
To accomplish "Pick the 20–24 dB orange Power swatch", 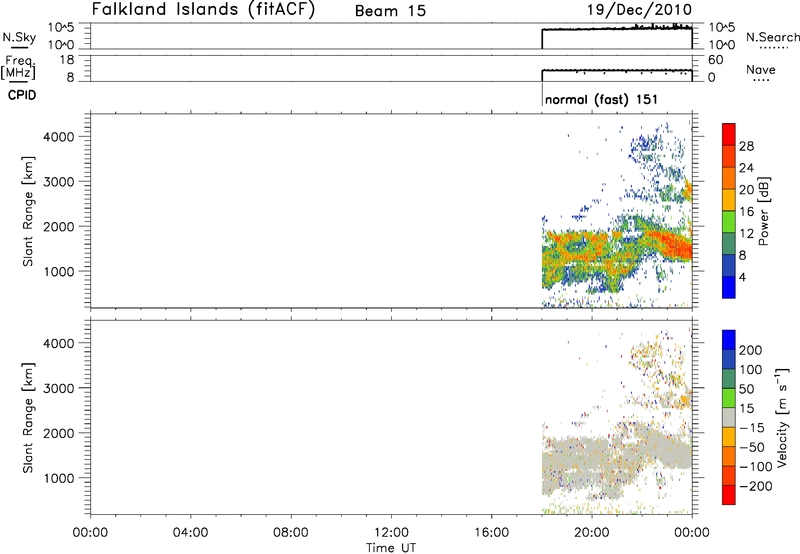I will pyautogui.click(x=729, y=178).
